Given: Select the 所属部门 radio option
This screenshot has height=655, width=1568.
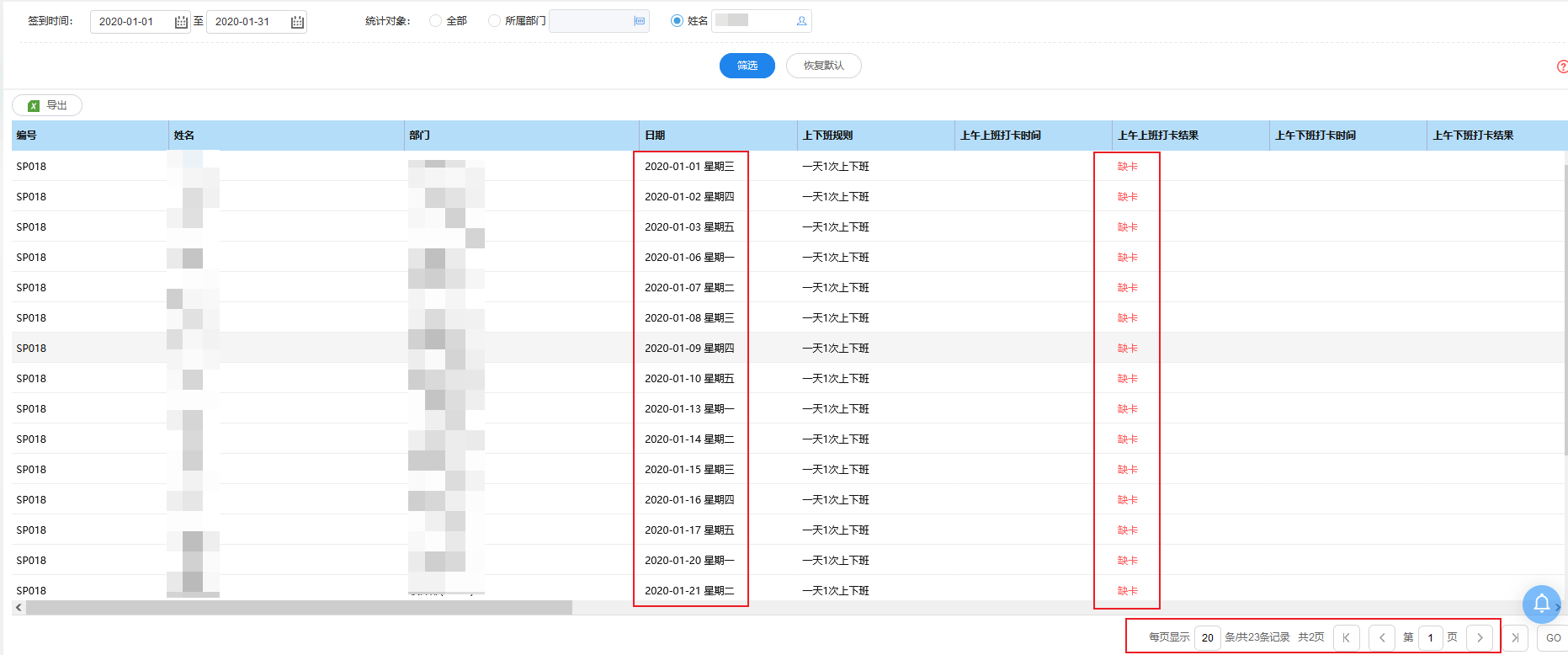Looking at the screenshot, I should point(494,21).
